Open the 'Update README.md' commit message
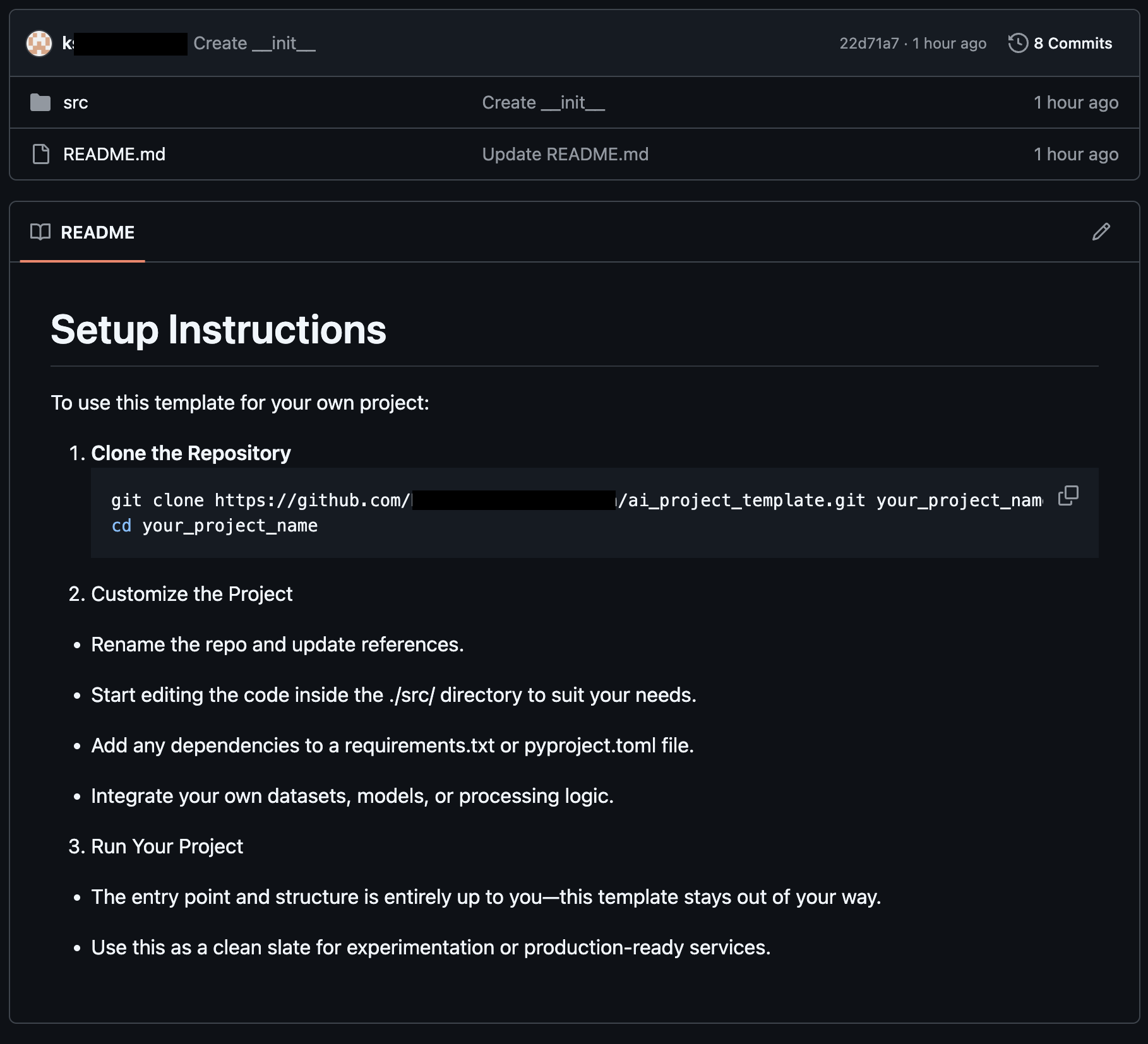1148x1044 pixels. [565, 154]
